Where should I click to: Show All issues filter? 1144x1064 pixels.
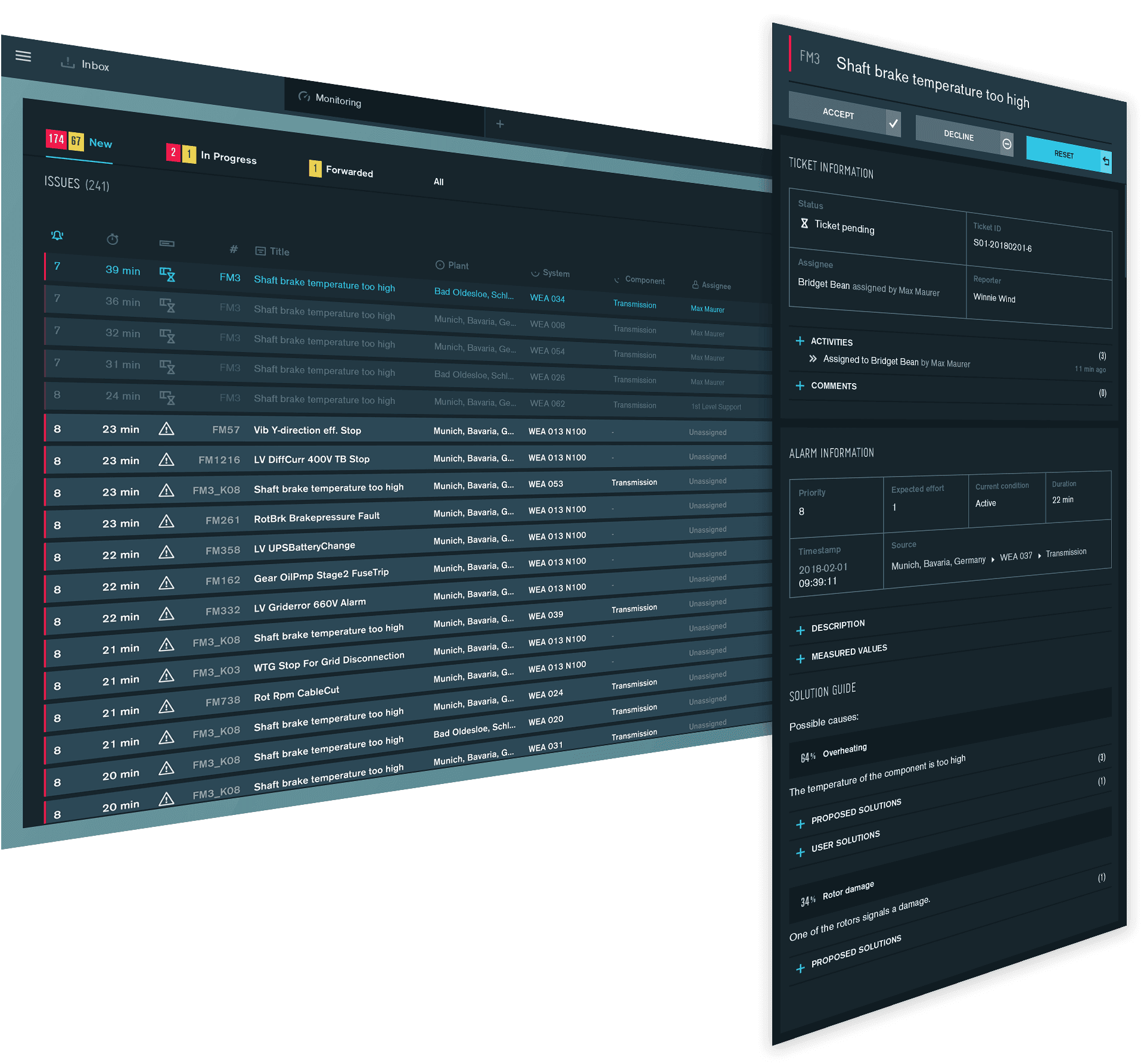pos(439,182)
